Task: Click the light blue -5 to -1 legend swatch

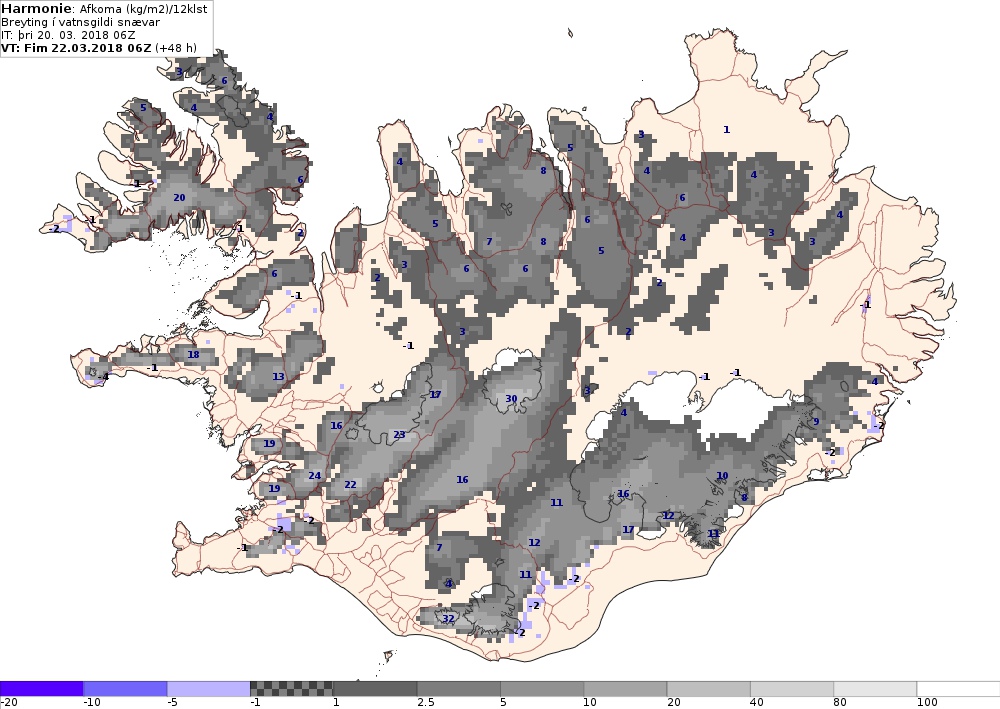Action: [209, 689]
